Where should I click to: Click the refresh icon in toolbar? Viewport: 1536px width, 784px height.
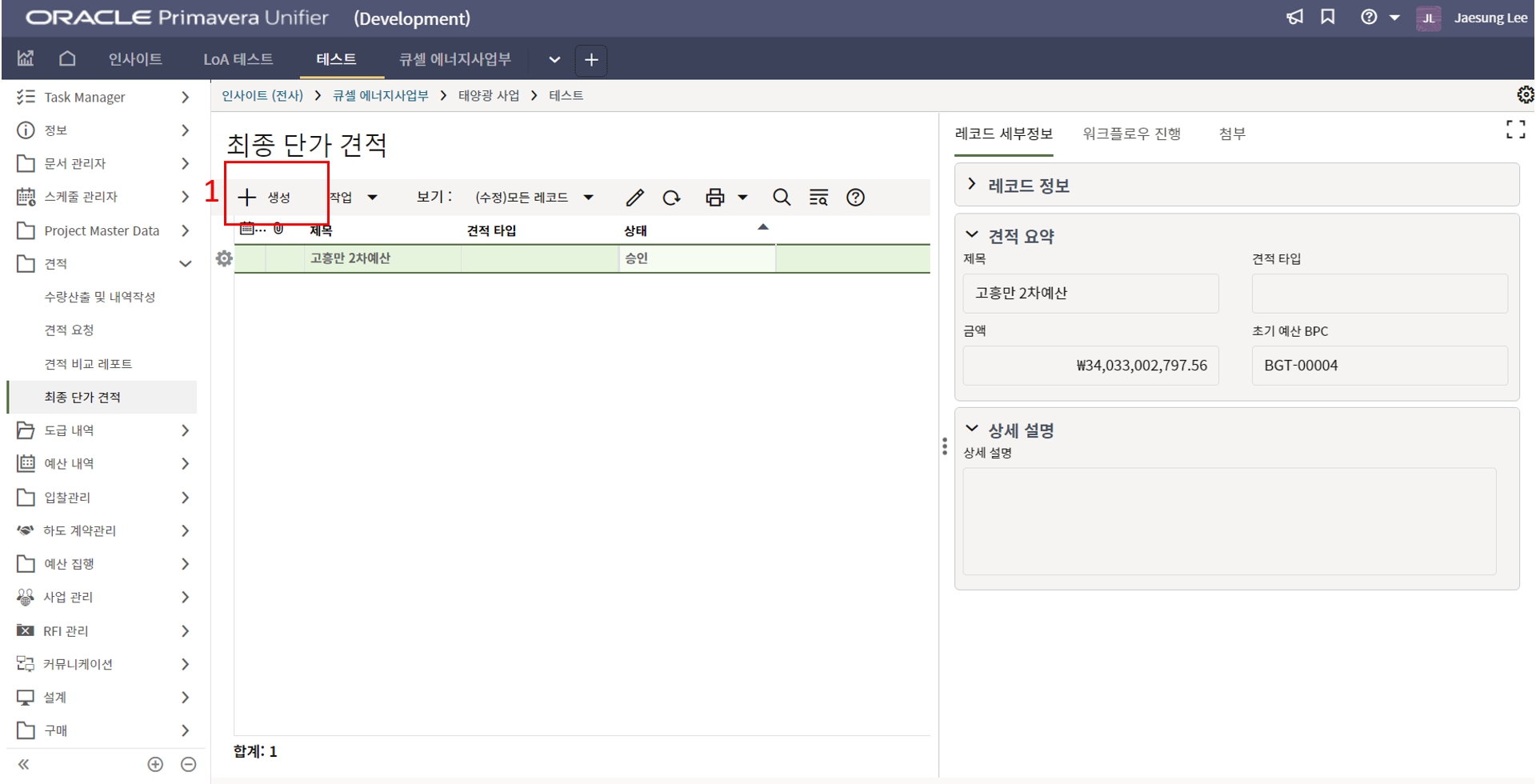coord(671,198)
